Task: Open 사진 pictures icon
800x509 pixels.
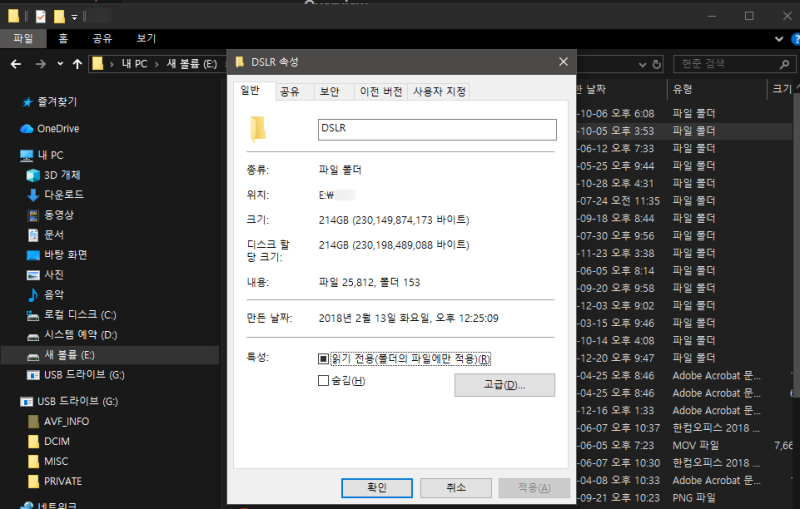Action: (33, 275)
